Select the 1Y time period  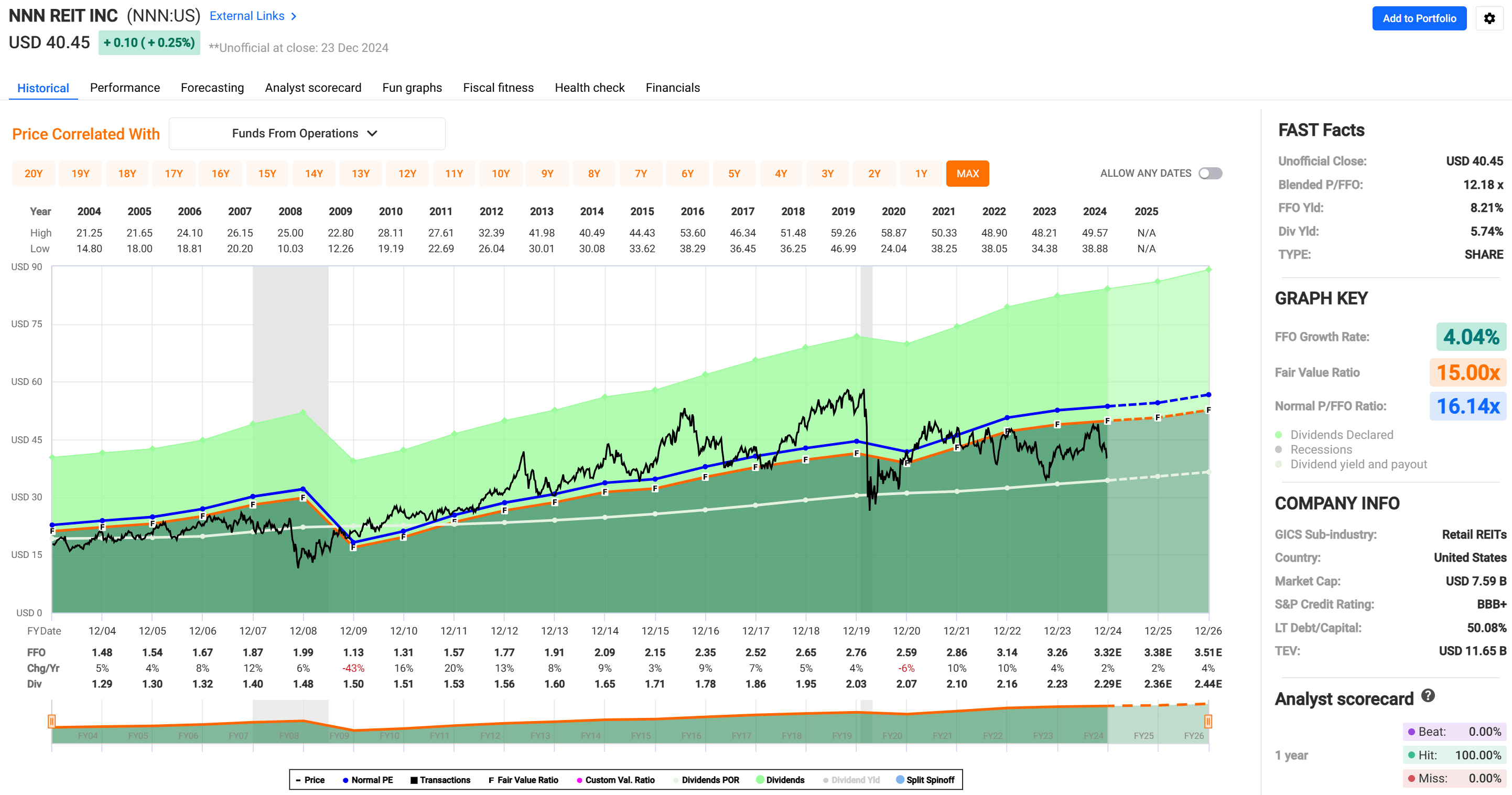point(920,173)
